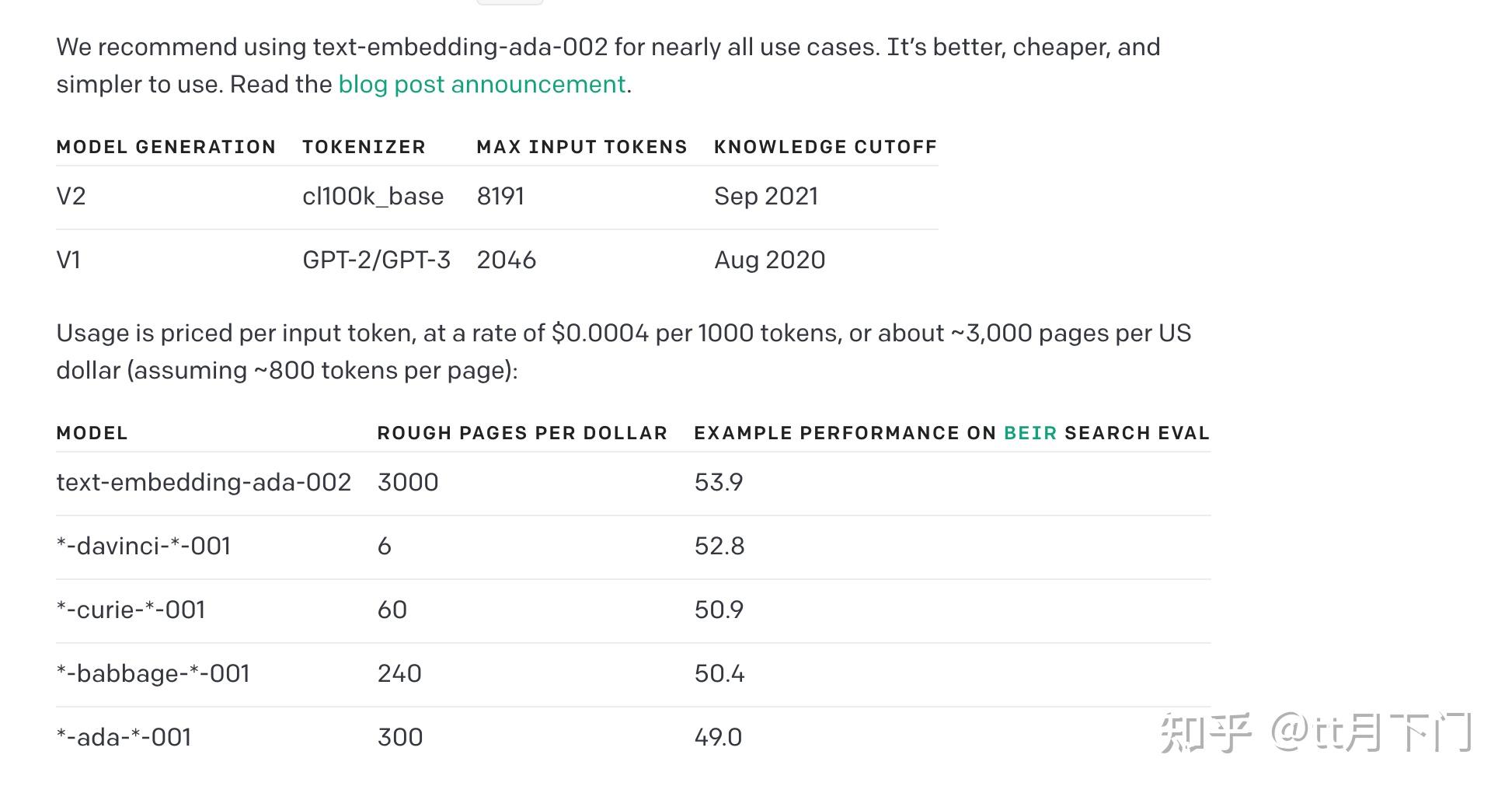Viewport: 1512px width, 793px height.
Task: Click the GPT-2/GPT-3 tokenizer cell
Action: pyautogui.click(x=376, y=260)
